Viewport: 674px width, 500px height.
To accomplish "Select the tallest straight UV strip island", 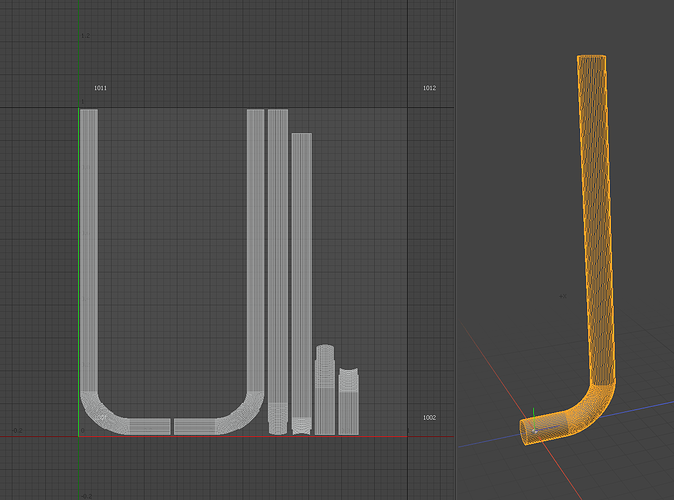I will tap(278, 272).
